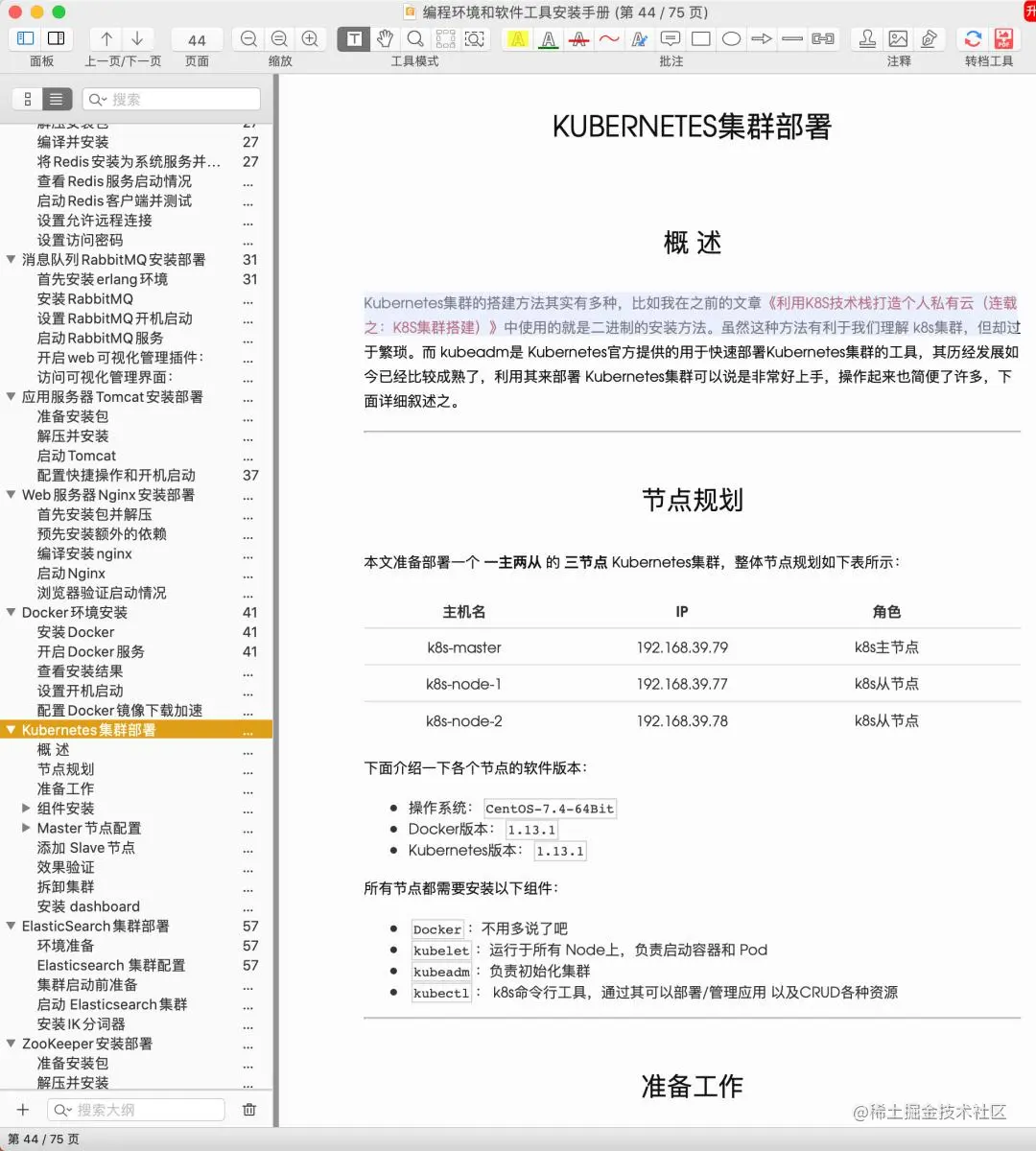The image size is (1036, 1151).
Task: Select the ellipse shape annotation tool
Action: tap(731, 38)
